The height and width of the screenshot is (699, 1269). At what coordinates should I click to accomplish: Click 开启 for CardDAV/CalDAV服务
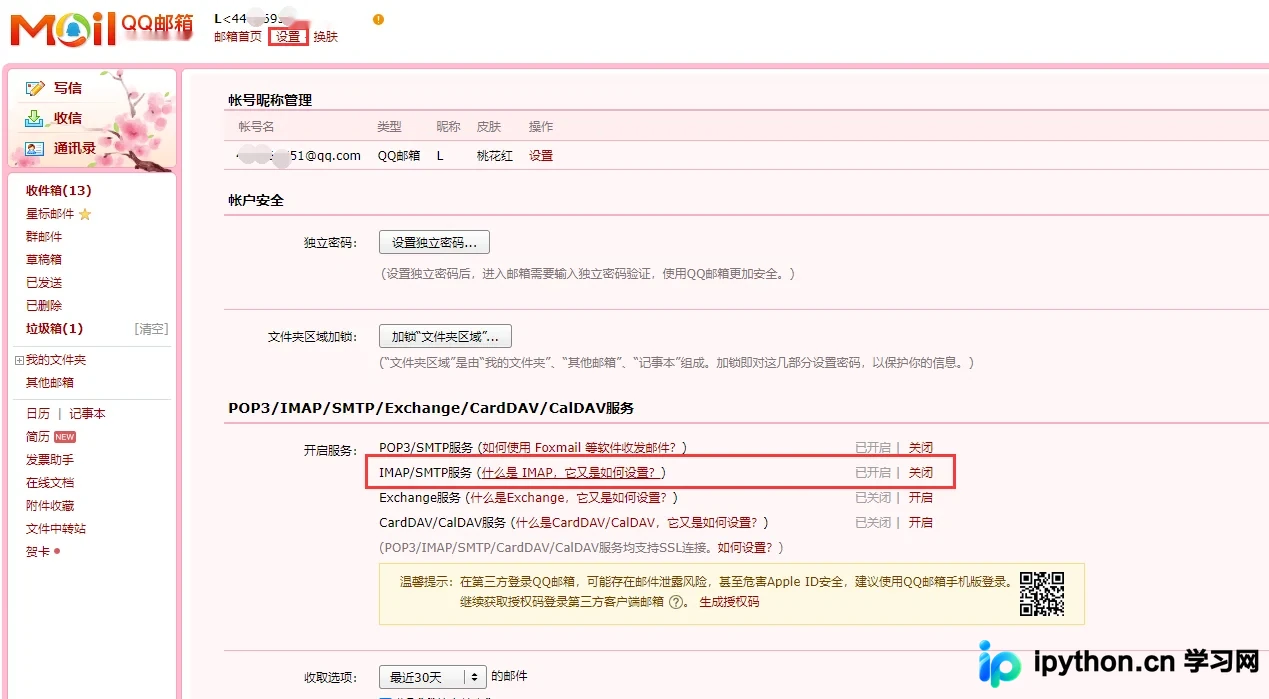coord(920,523)
